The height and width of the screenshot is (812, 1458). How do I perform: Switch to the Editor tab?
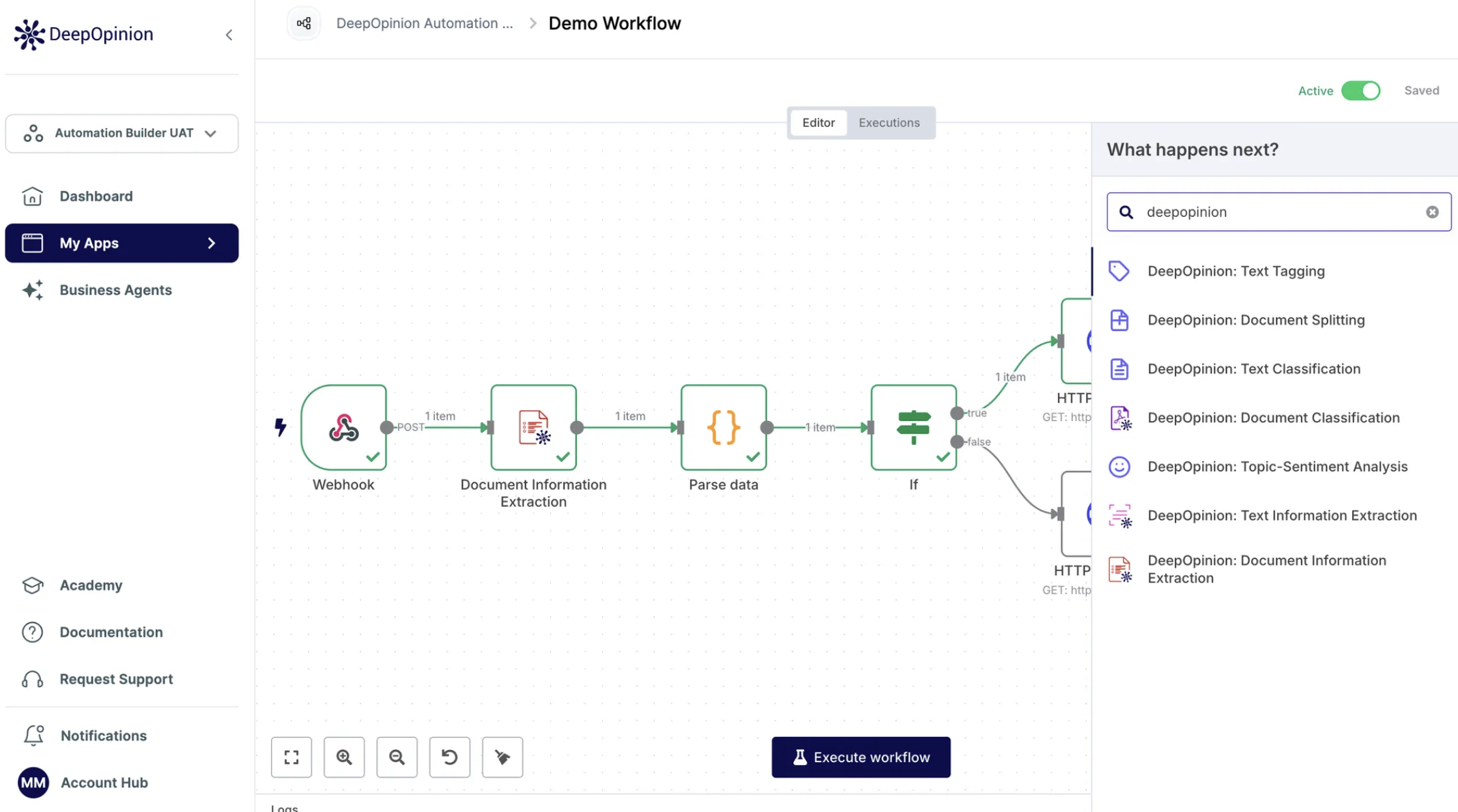[818, 123]
